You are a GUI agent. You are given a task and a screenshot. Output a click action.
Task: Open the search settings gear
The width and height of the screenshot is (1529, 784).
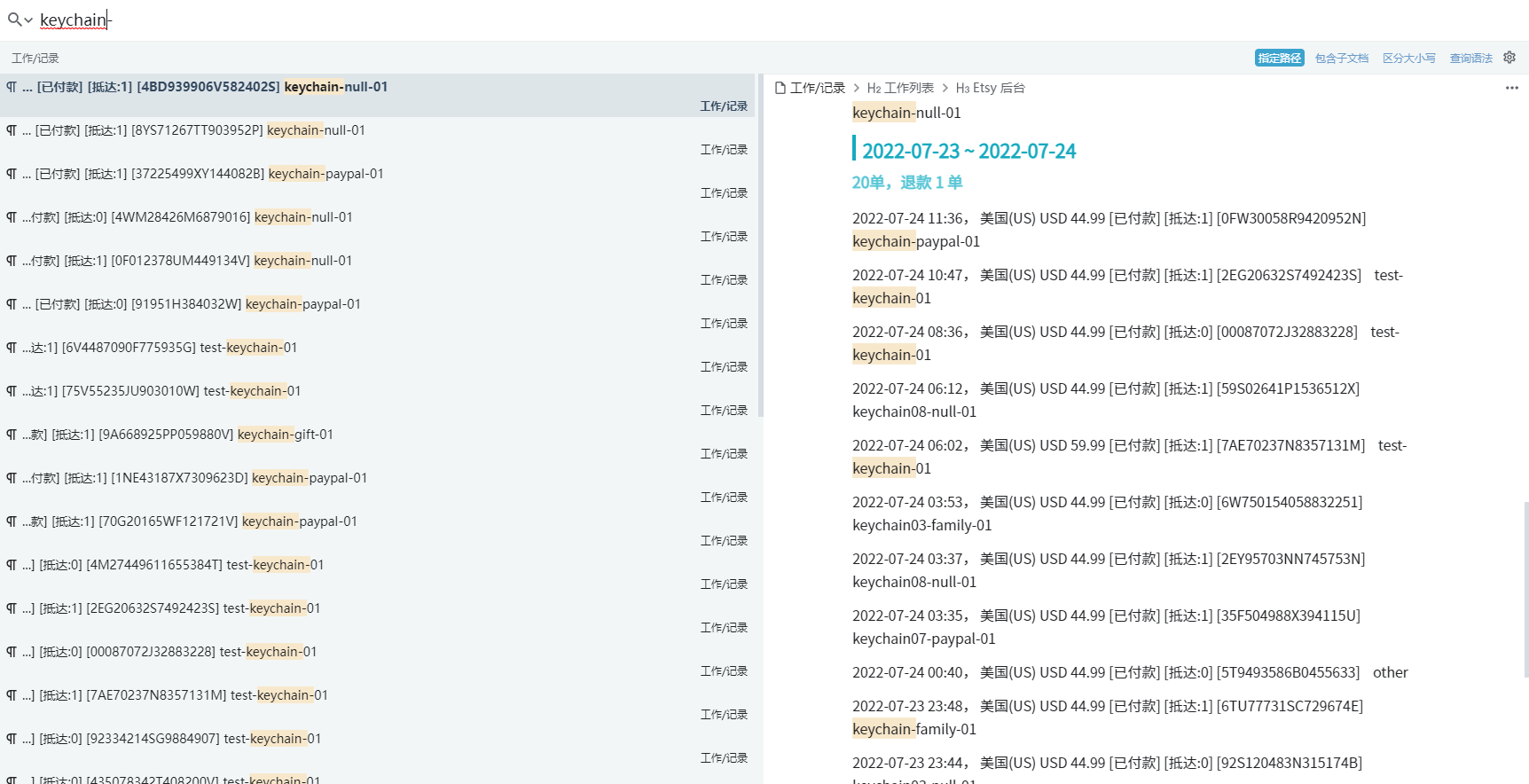[1509, 58]
